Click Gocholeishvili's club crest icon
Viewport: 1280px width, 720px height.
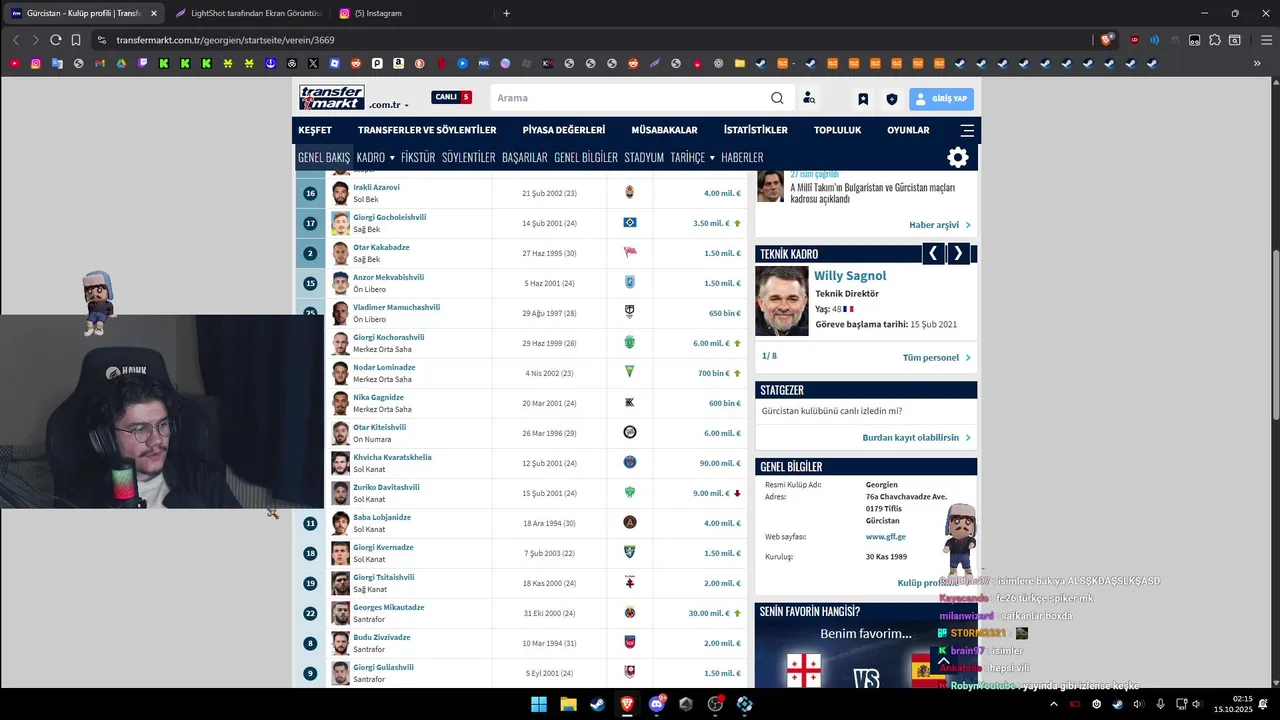(x=629, y=222)
